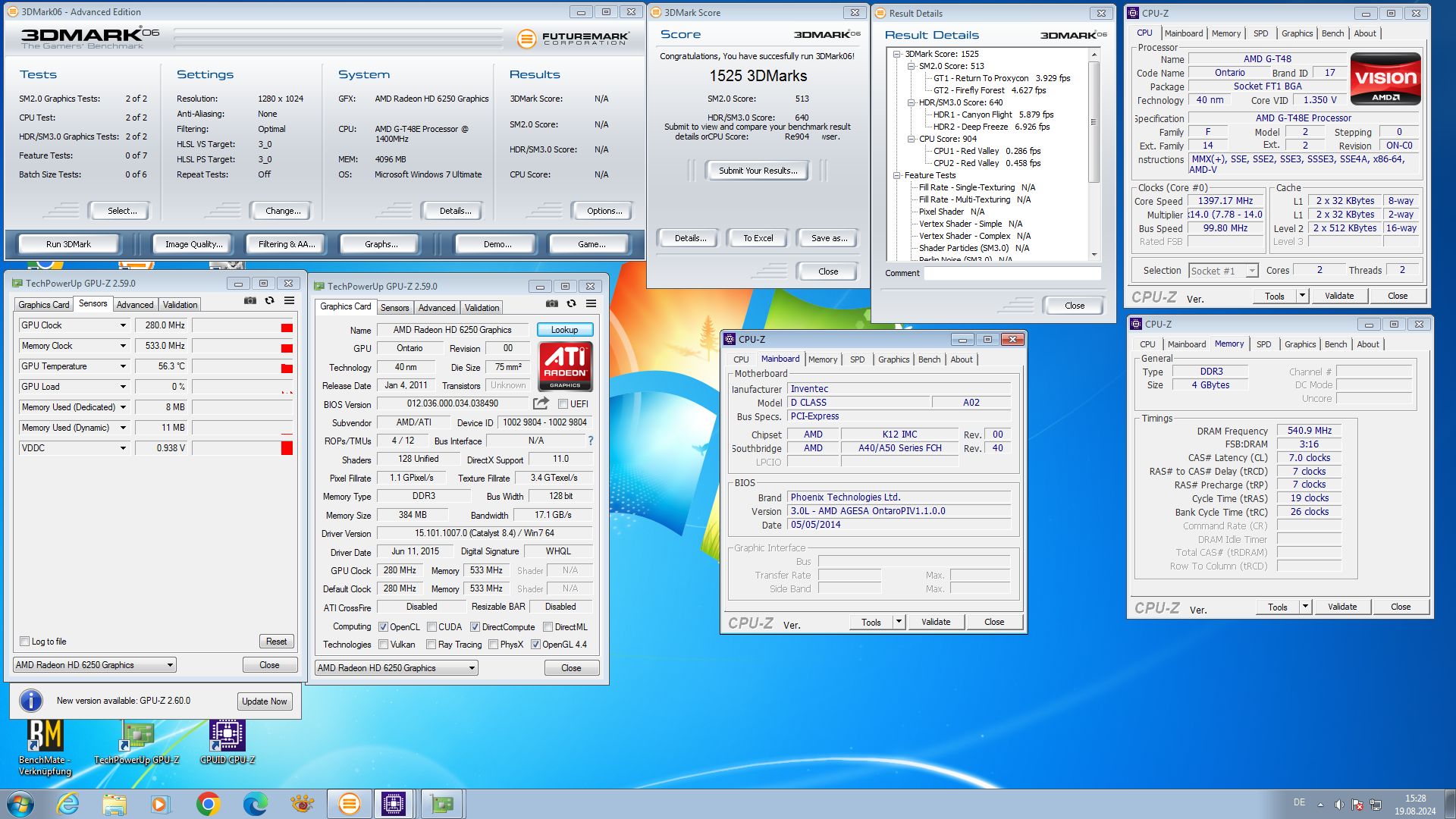
Task: Open the GPU Clock sensor dropdown
Action: (x=123, y=325)
